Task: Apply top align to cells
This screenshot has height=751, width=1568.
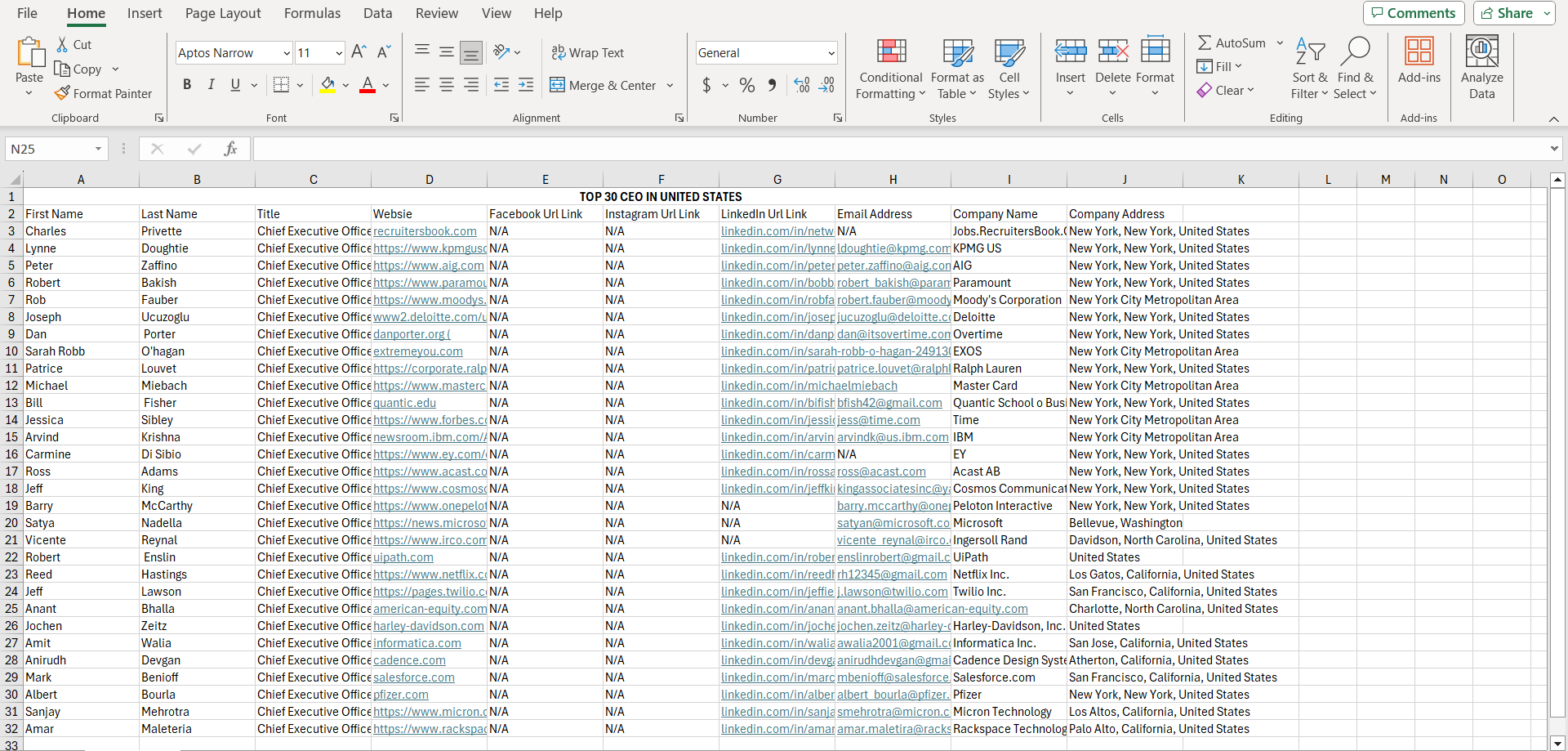Action: [x=422, y=52]
